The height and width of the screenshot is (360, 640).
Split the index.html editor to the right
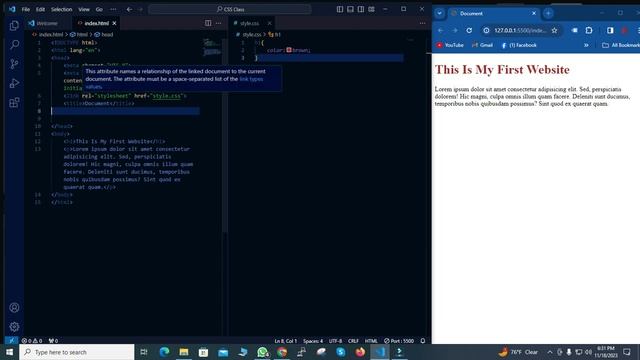pyautogui.click(x=208, y=23)
